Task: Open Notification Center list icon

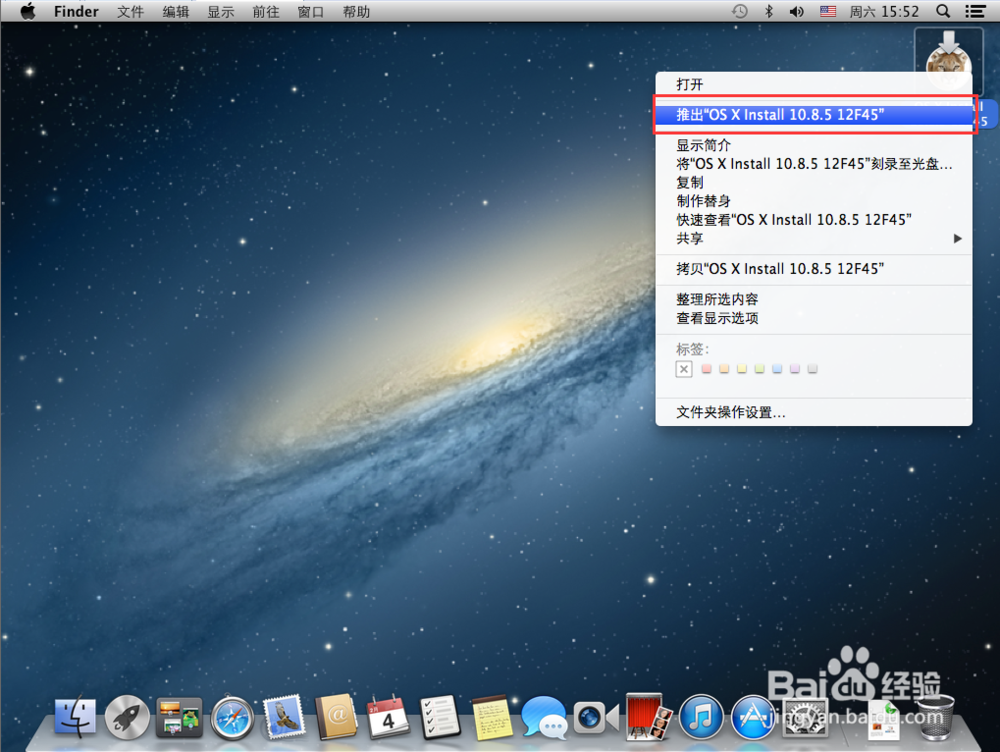Action: click(974, 11)
